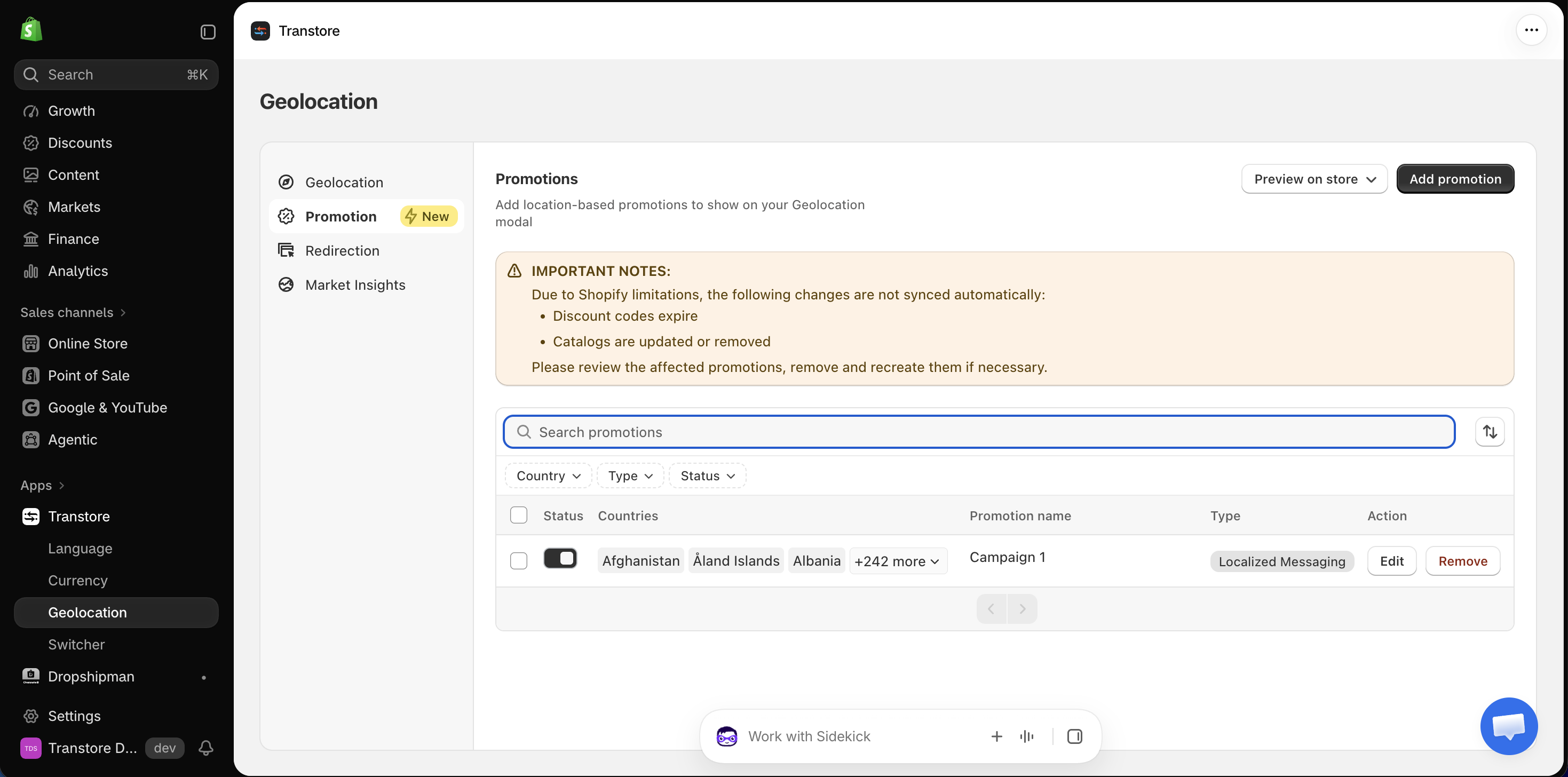Screen dimensions: 1568x777
Task: Click the sidebar Search box
Action: pyautogui.click(x=116, y=75)
